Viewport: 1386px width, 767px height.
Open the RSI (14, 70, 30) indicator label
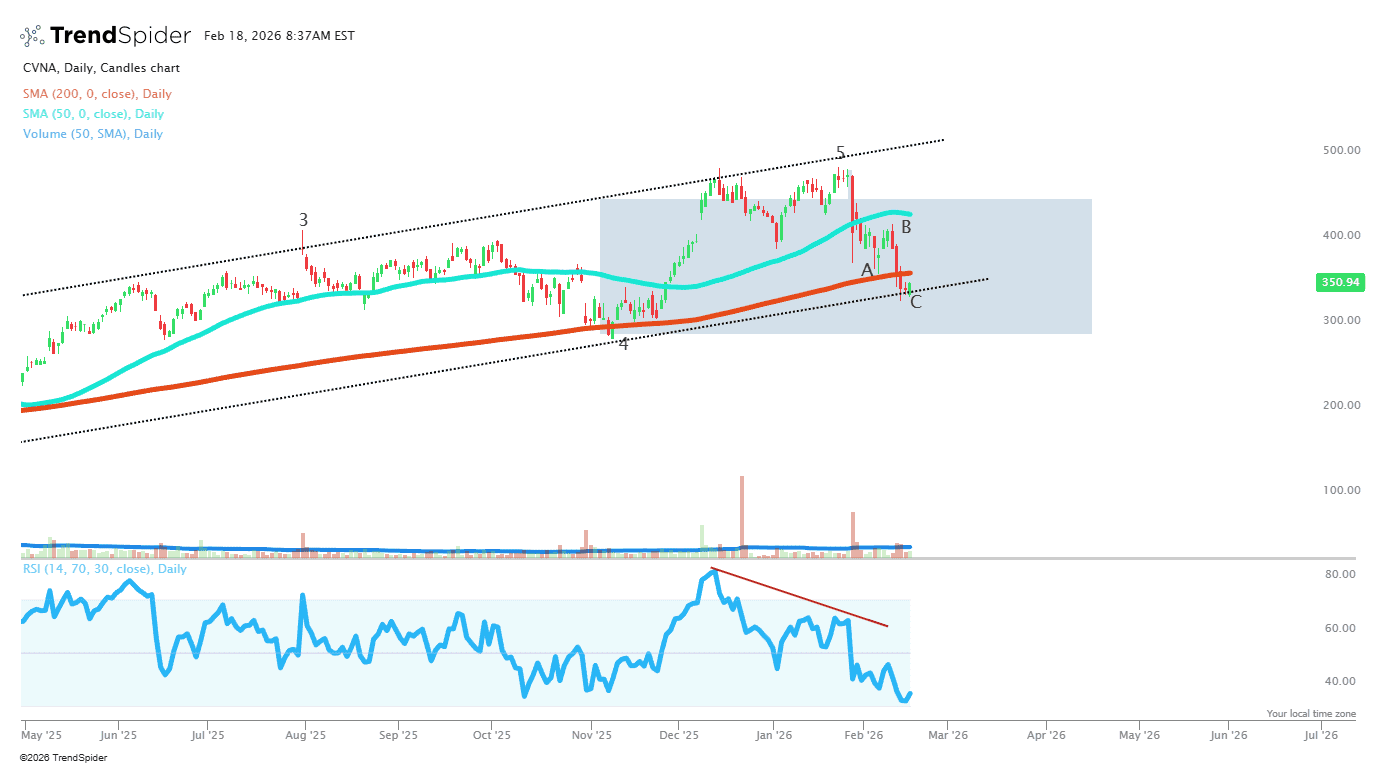coord(104,569)
